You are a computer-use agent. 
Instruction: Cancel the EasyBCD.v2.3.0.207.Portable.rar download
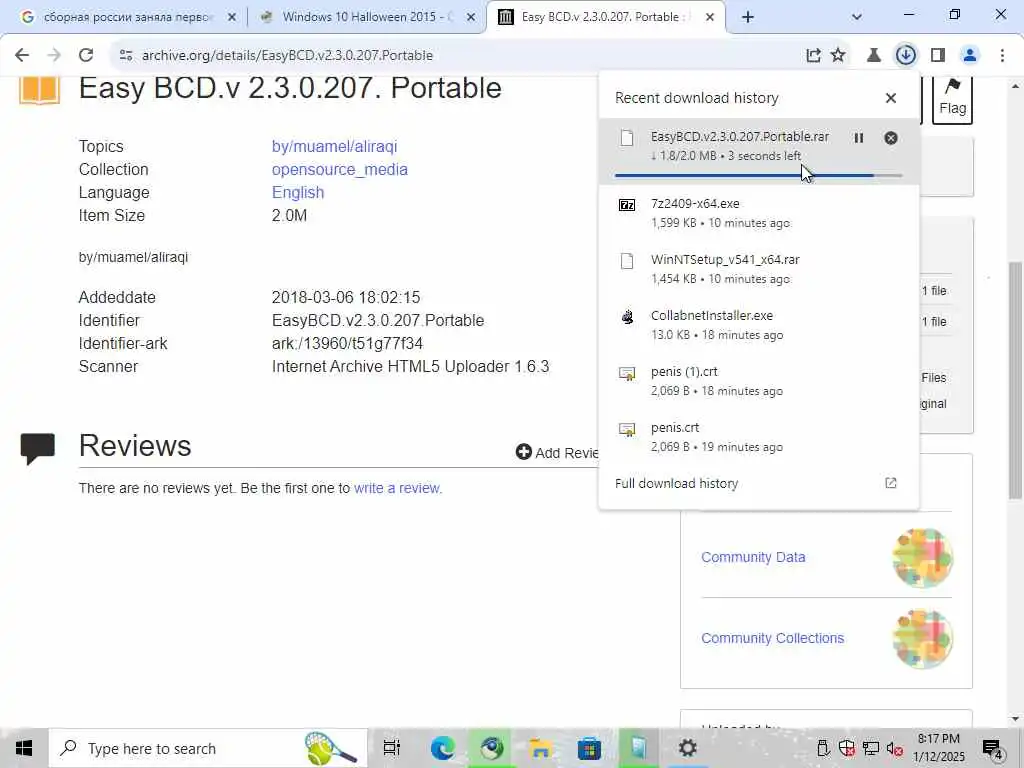891,138
